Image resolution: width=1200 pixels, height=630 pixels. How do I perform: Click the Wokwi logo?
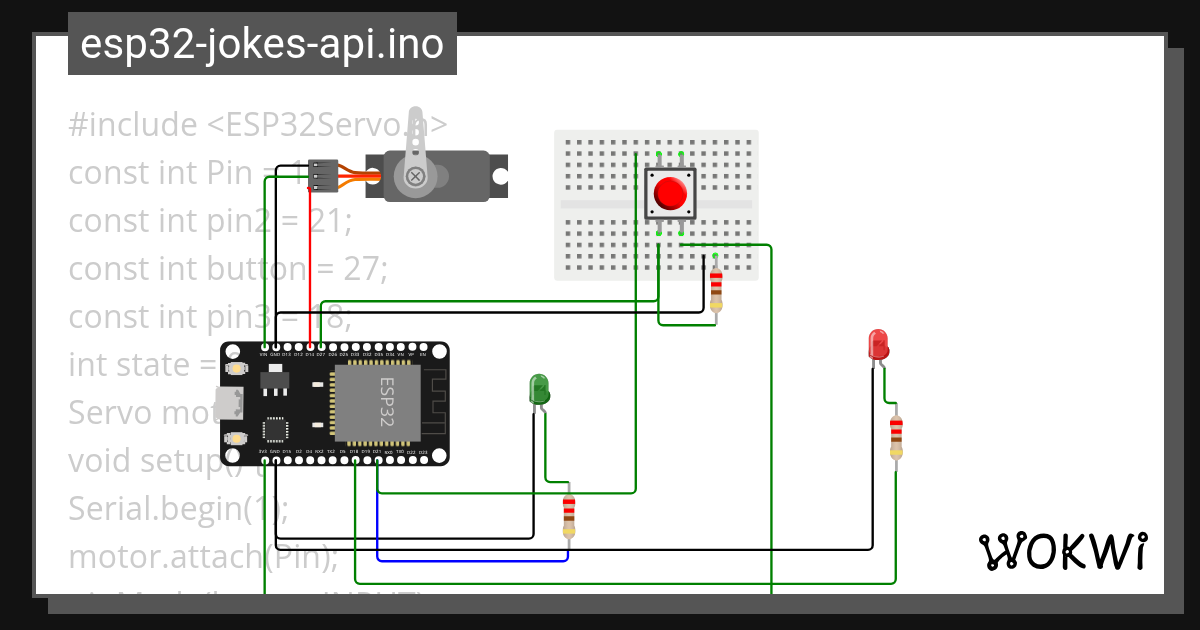click(x=1065, y=550)
